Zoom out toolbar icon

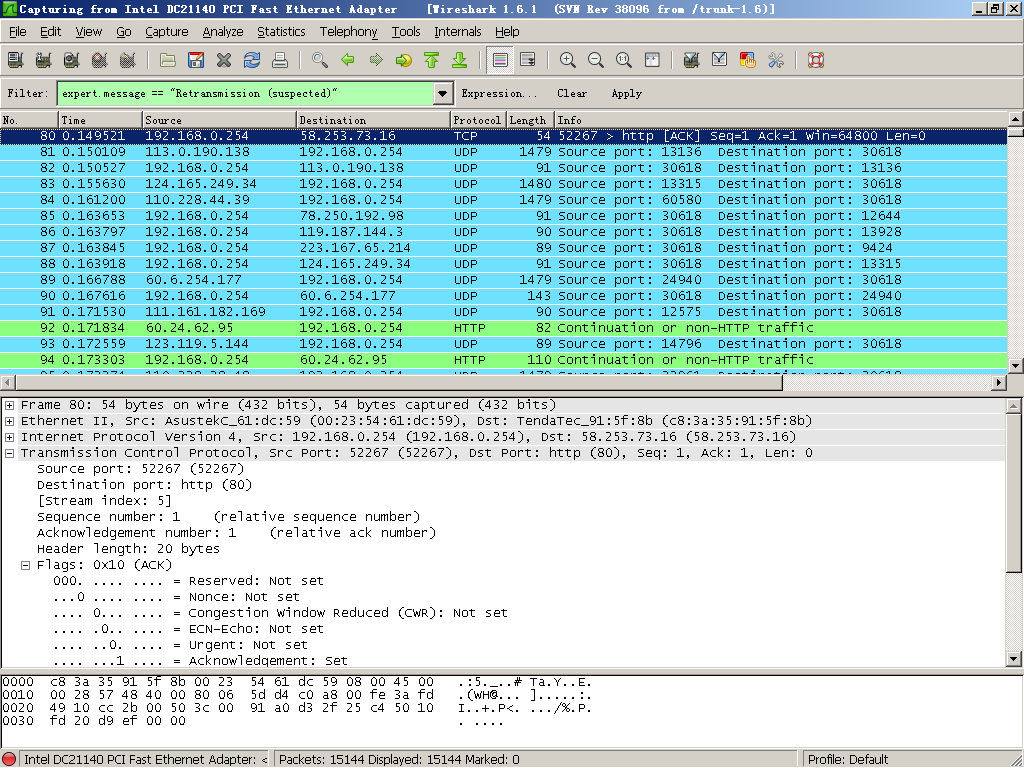[596, 60]
